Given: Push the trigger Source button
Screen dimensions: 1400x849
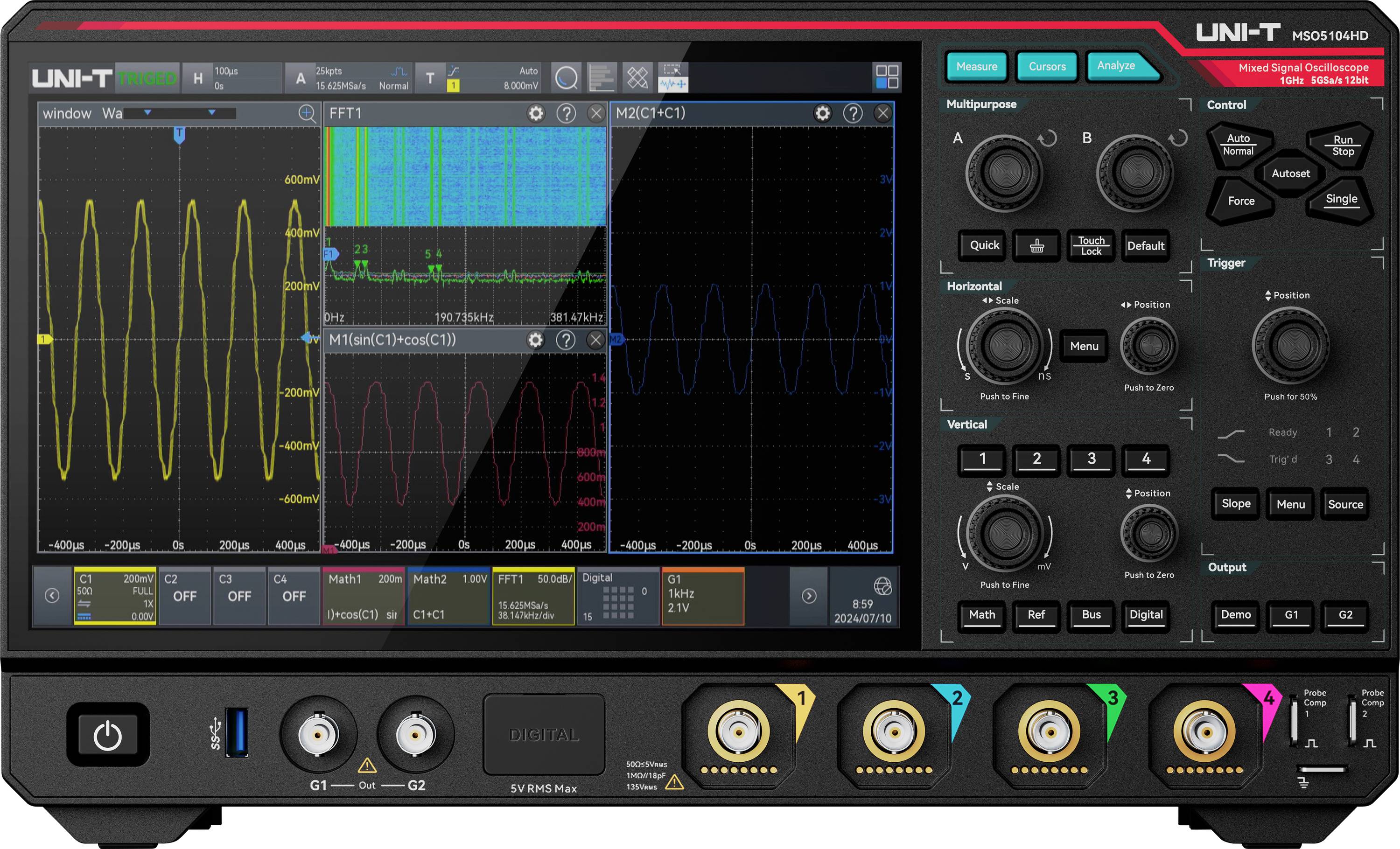Looking at the screenshot, I should click(x=1345, y=504).
